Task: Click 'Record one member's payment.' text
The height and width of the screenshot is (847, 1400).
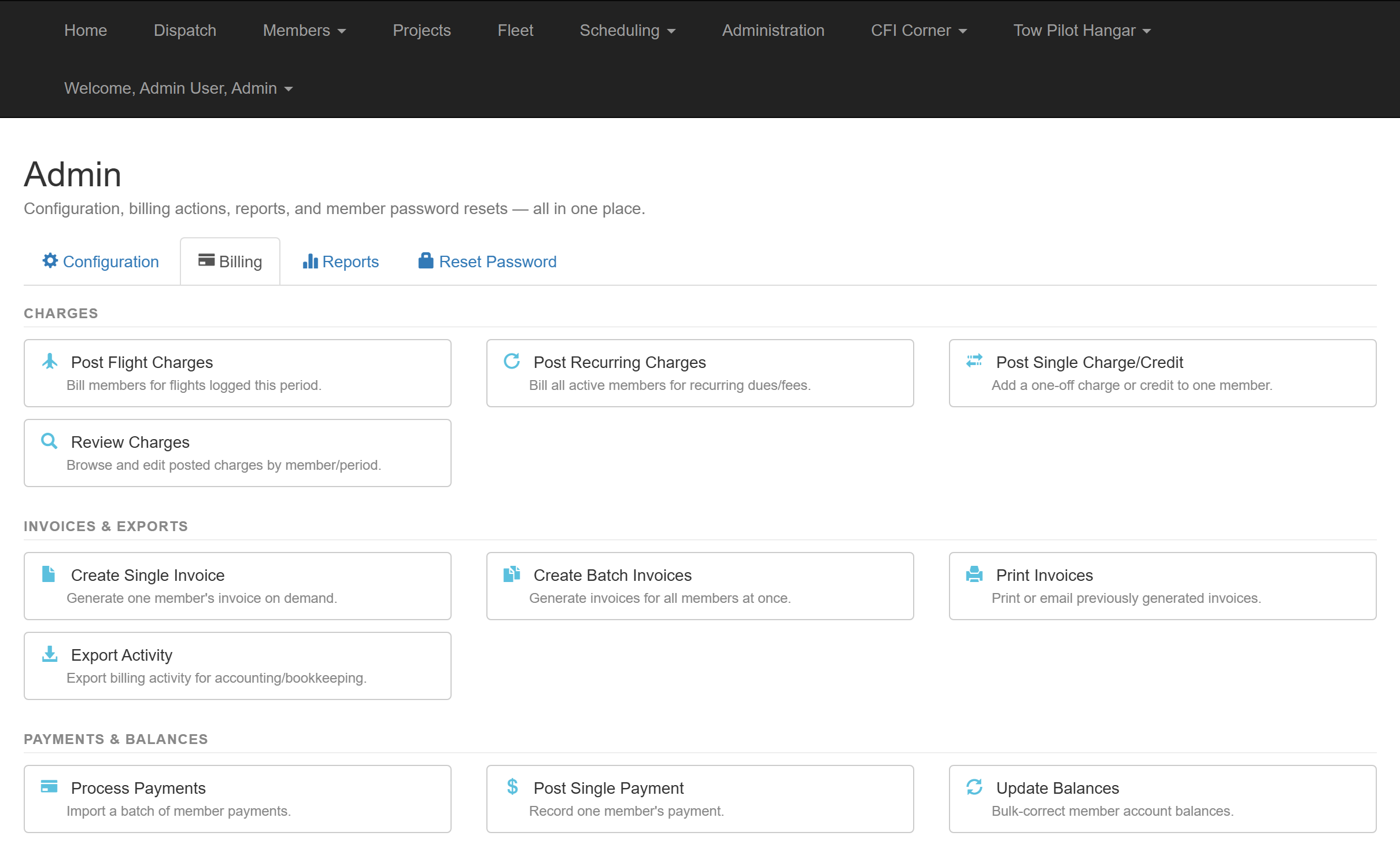Action: pos(626,811)
